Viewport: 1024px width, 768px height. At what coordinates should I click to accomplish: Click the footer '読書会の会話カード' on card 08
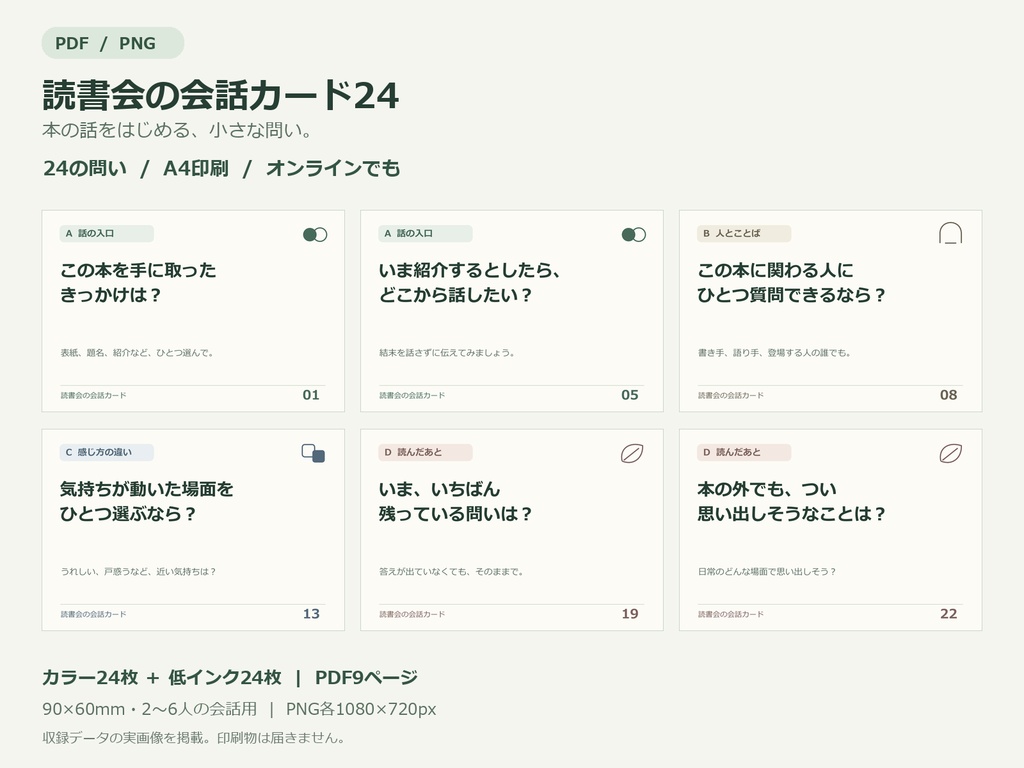tap(731, 395)
